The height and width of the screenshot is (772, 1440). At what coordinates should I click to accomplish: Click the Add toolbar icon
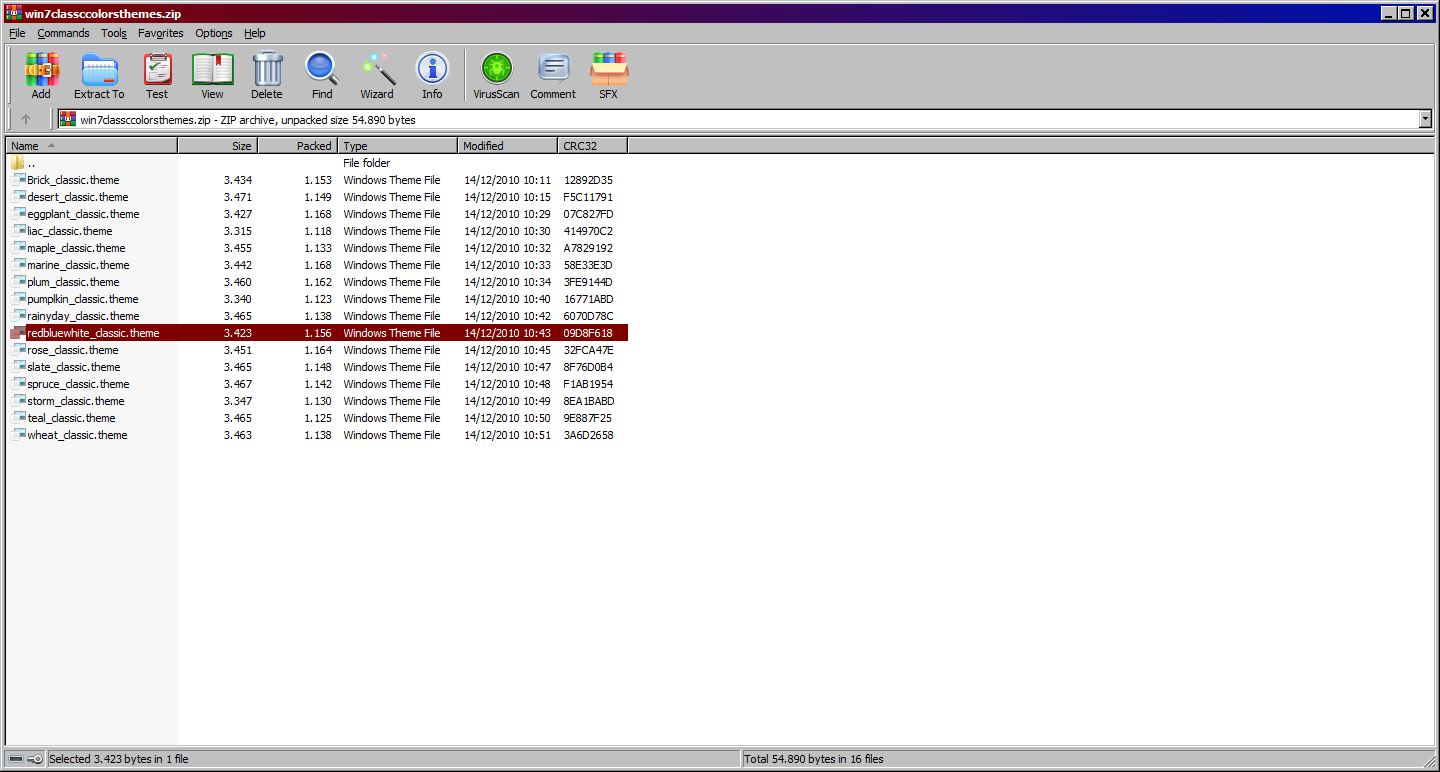[41, 69]
